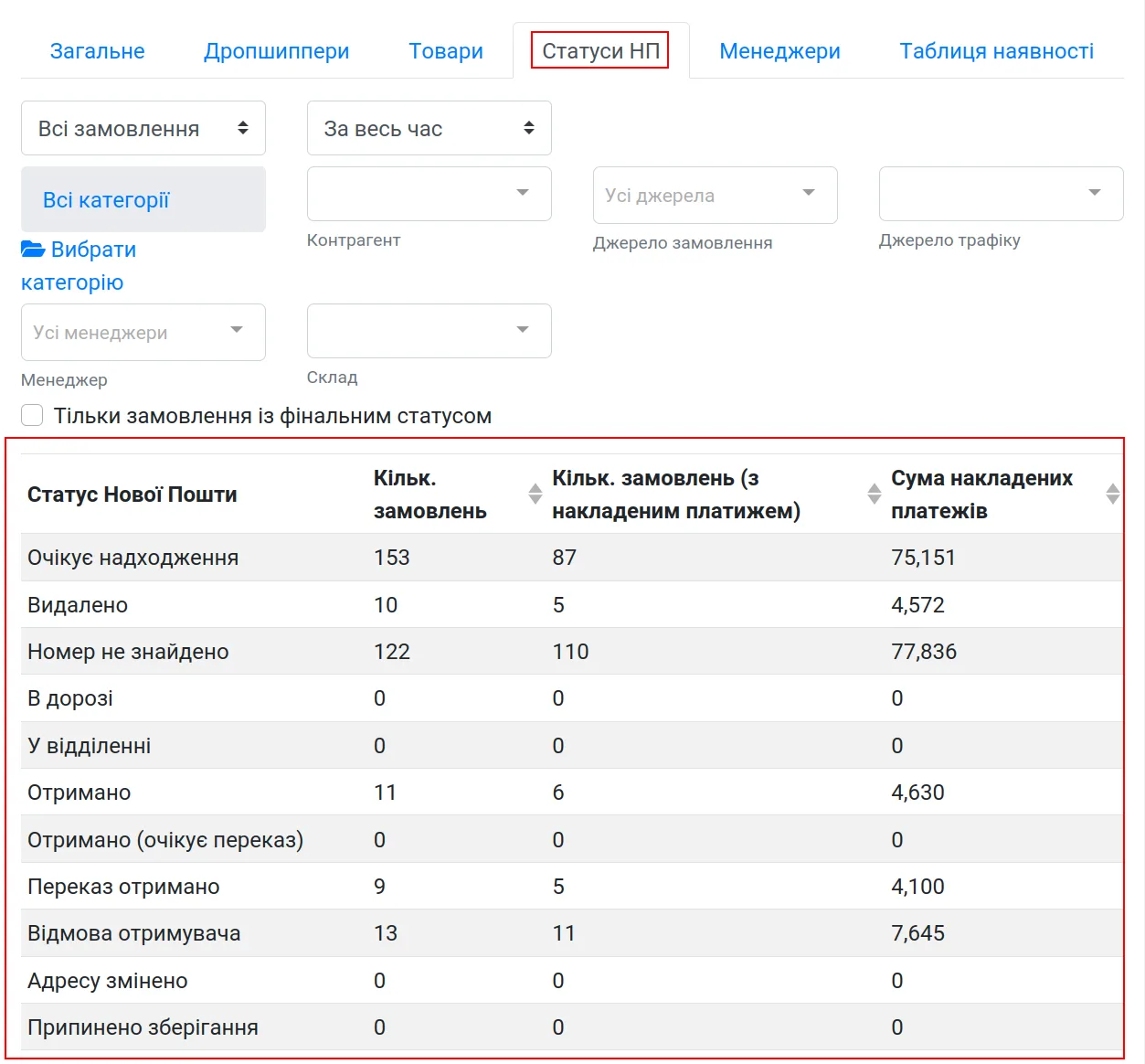Click the 153 orders count cell
This screenshot has width=1145, height=1064.
392,558
